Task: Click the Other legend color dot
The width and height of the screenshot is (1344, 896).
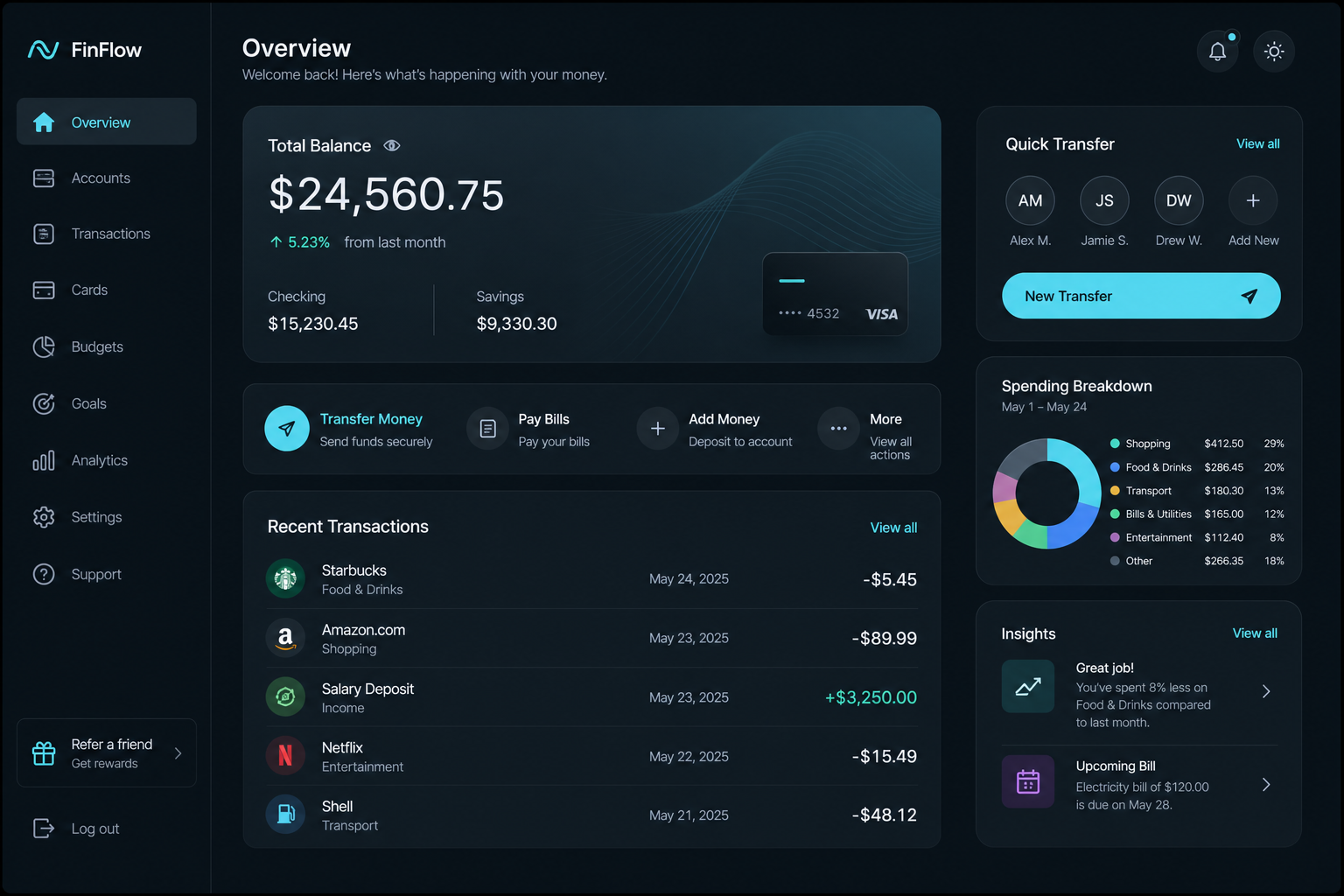Action: click(x=1115, y=561)
